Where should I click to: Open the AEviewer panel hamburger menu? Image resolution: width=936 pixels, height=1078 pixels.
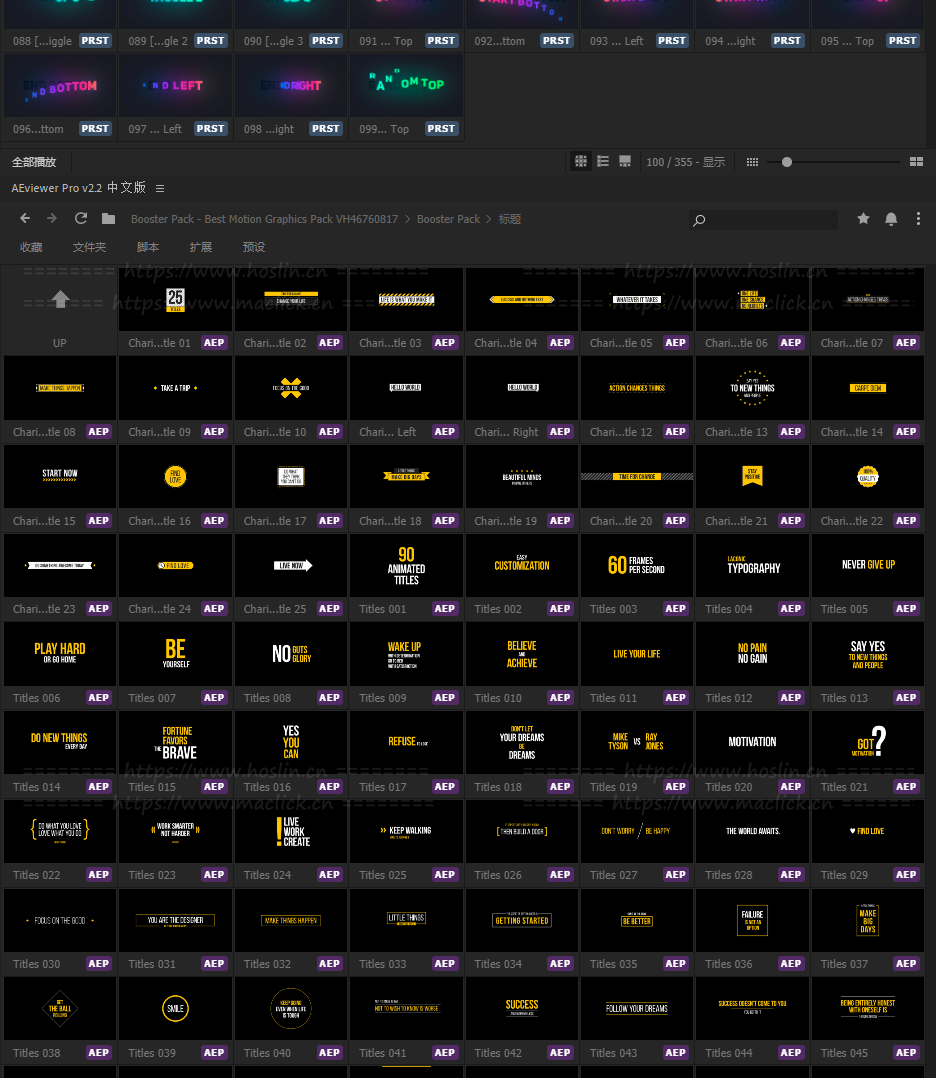click(x=160, y=188)
